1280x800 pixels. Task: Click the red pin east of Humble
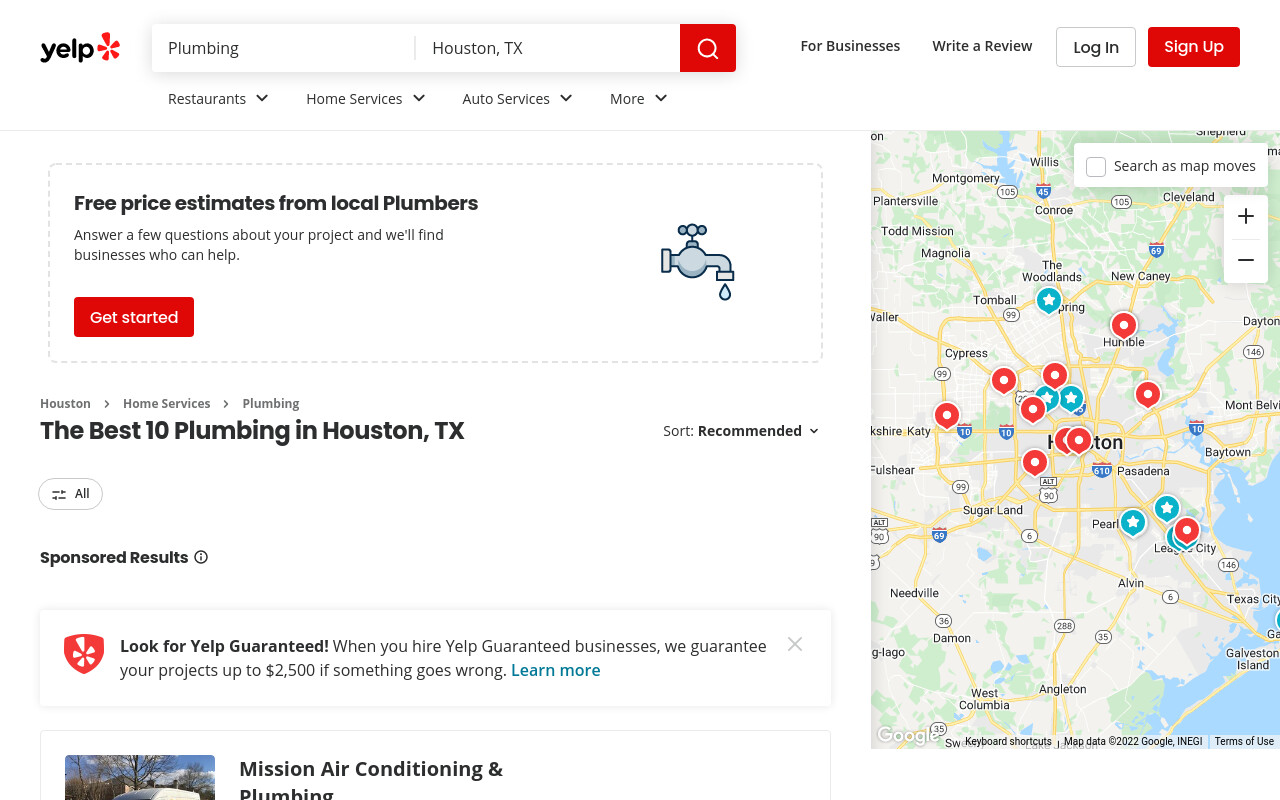point(1148,394)
